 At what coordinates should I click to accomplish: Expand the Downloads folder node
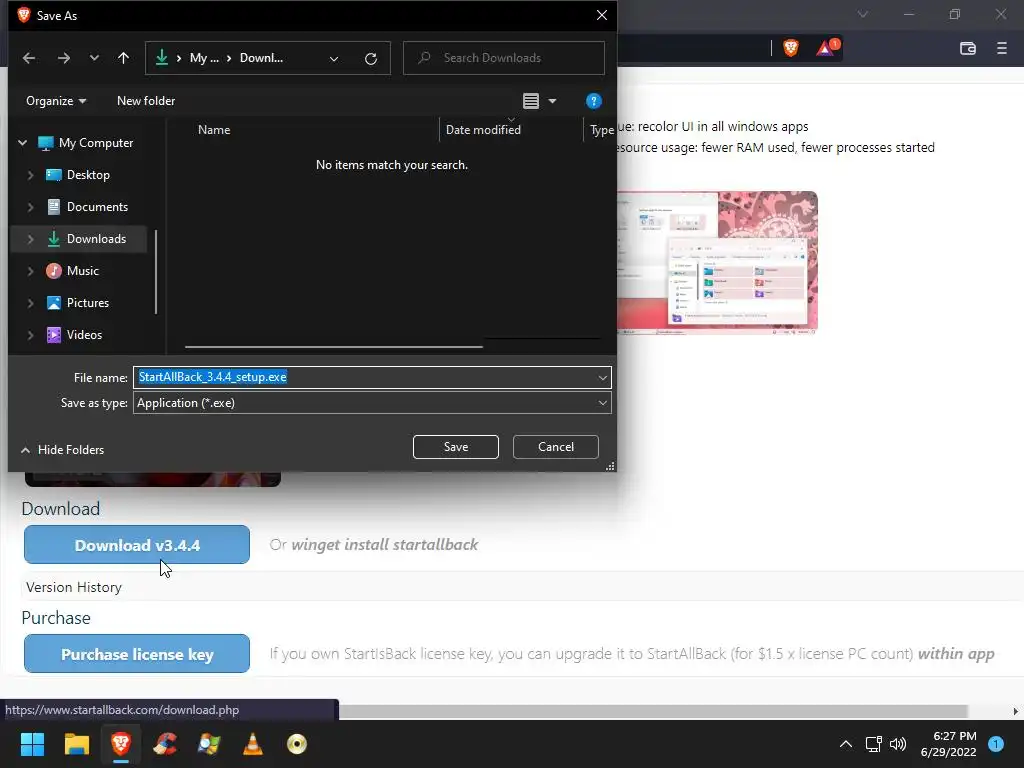31,239
